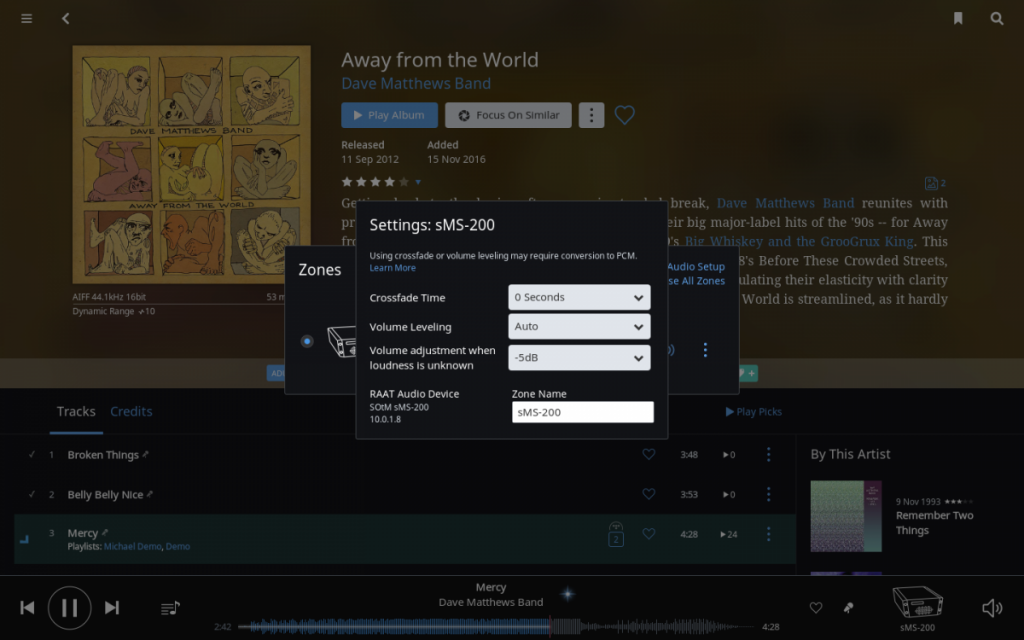
Task: Expand the star rating dropdown arrow
Action: [x=418, y=182]
